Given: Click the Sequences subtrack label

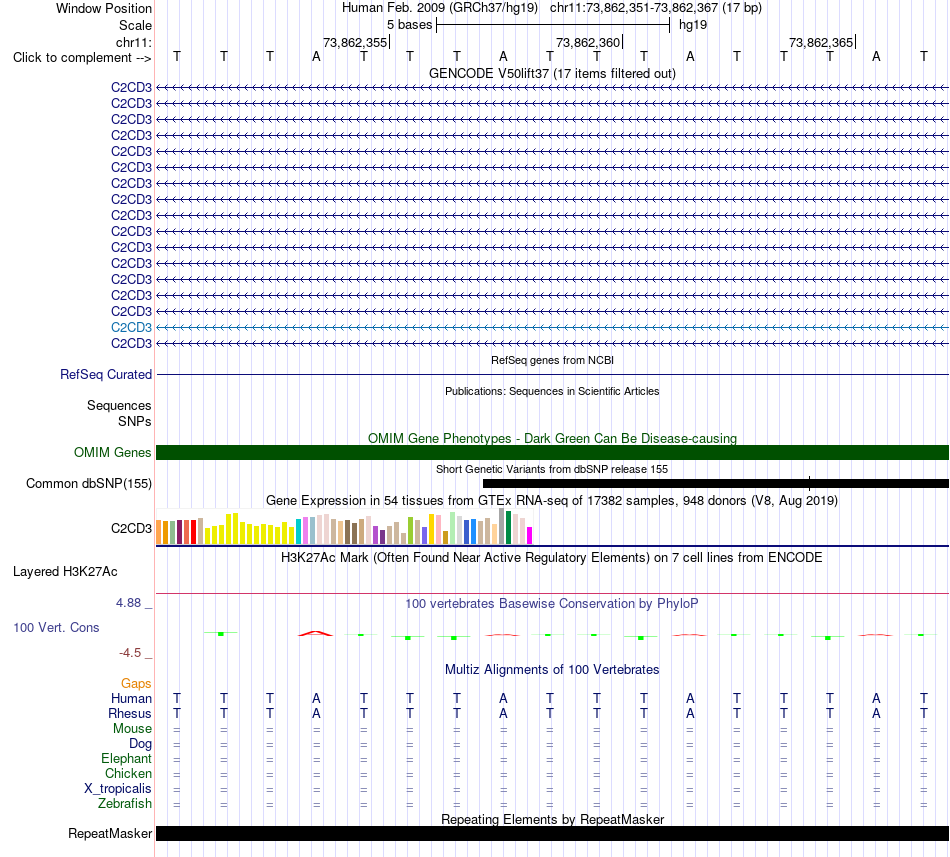Looking at the screenshot, I should (x=119, y=405).
